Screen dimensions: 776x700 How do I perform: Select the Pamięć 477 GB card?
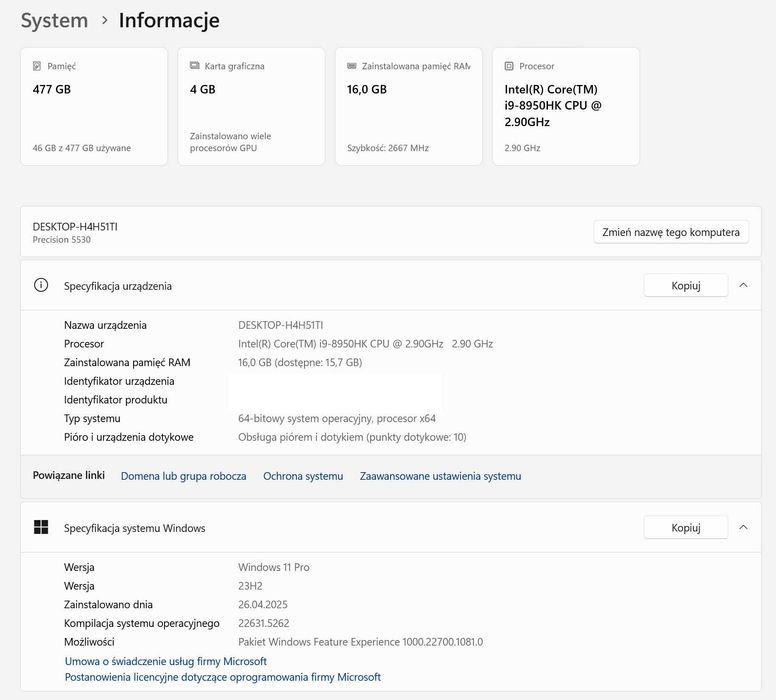coord(94,106)
